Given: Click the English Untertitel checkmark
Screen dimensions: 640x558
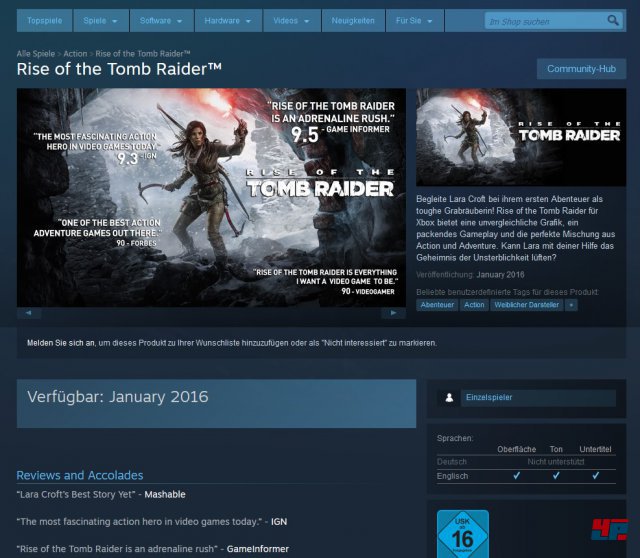Looking at the screenshot, I should click(596, 476).
